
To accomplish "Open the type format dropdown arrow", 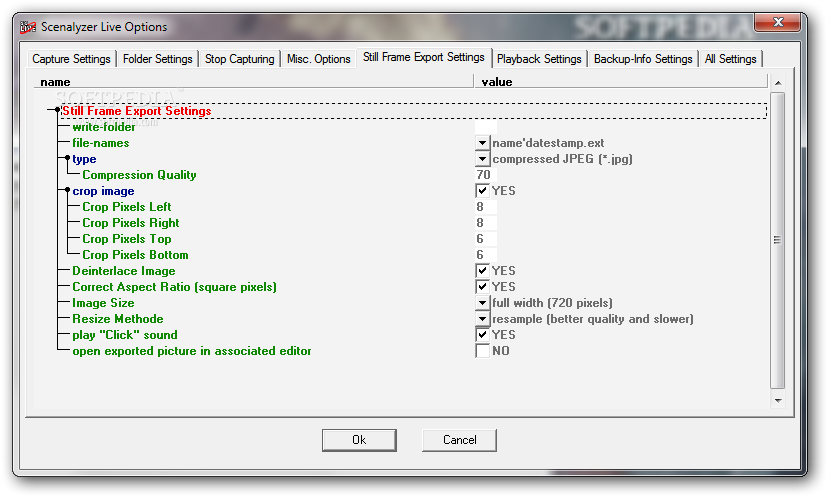I will pyautogui.click(x=482, y=159).
